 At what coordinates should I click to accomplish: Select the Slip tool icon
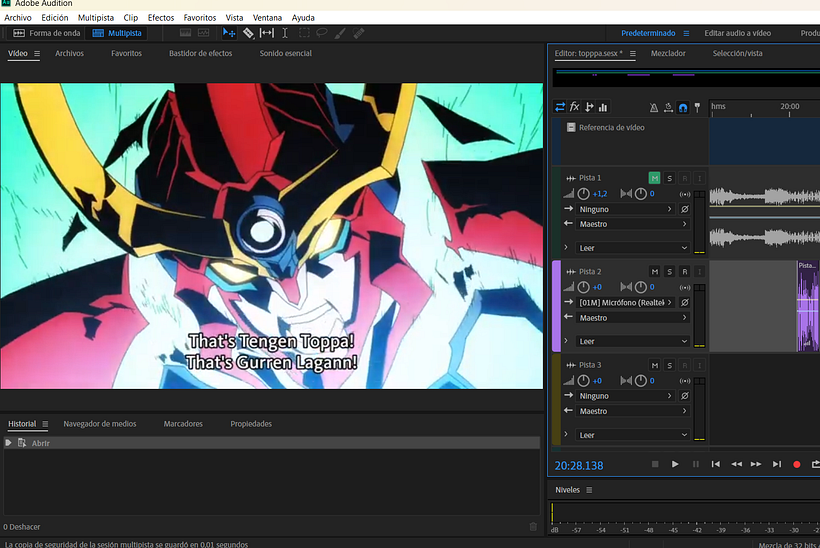pos(267,33)
